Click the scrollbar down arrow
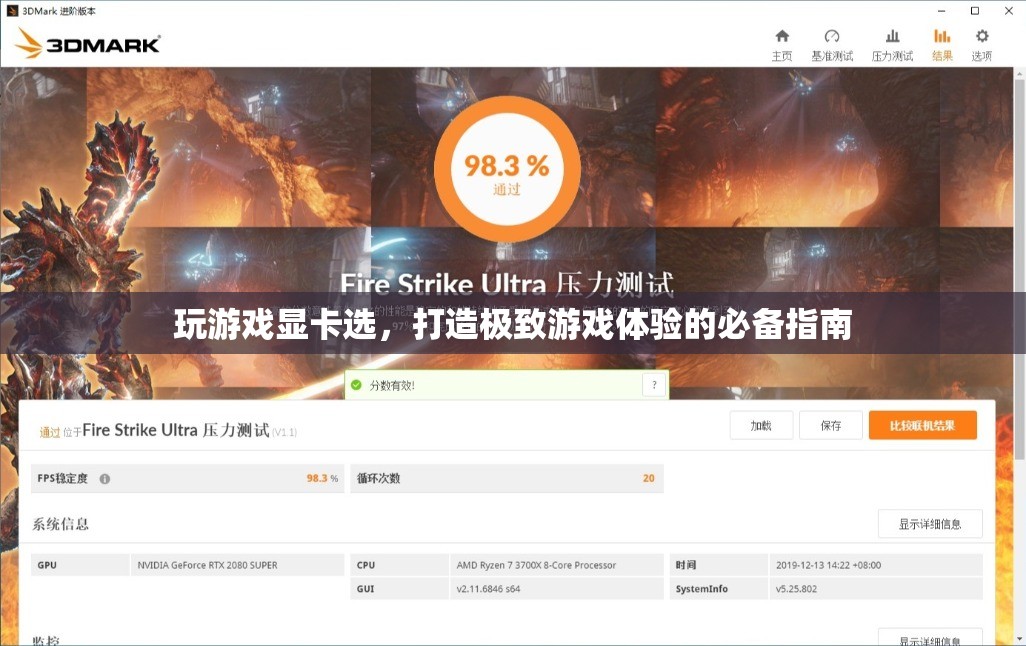This screenshot has width=1026, height=646. tap(1019, 638)
